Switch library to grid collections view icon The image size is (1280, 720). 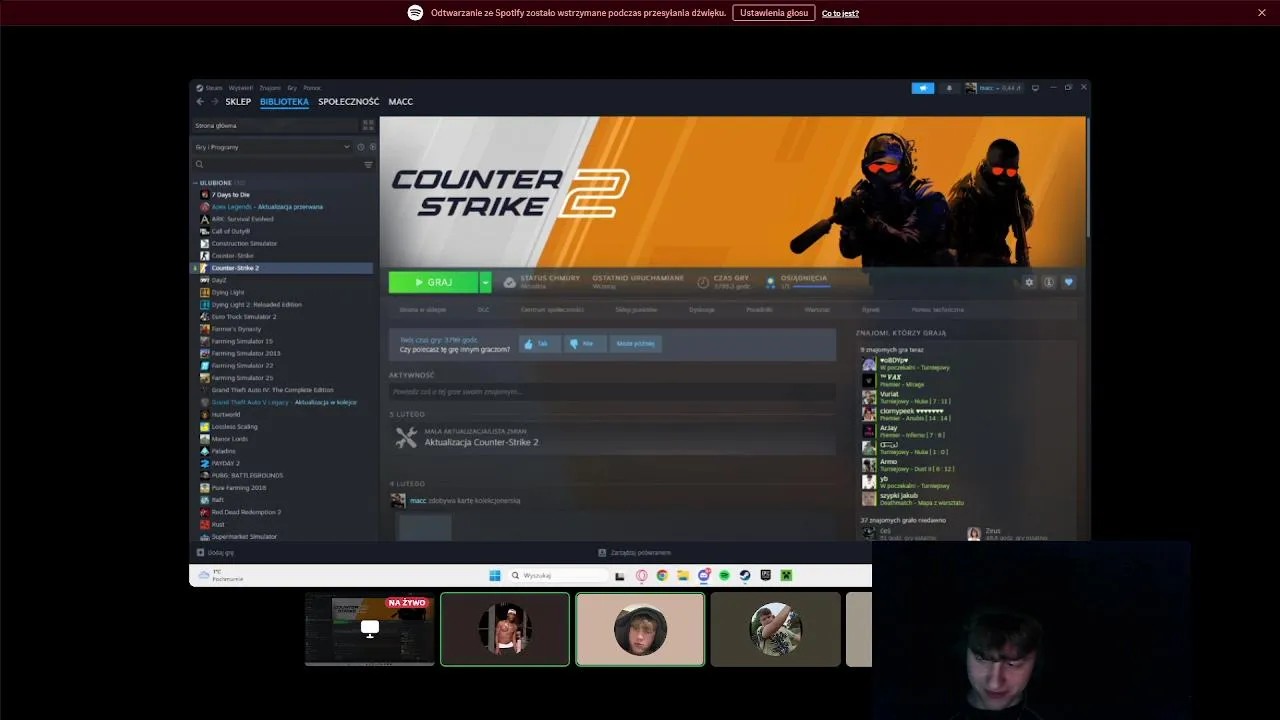tap(368, 126)
